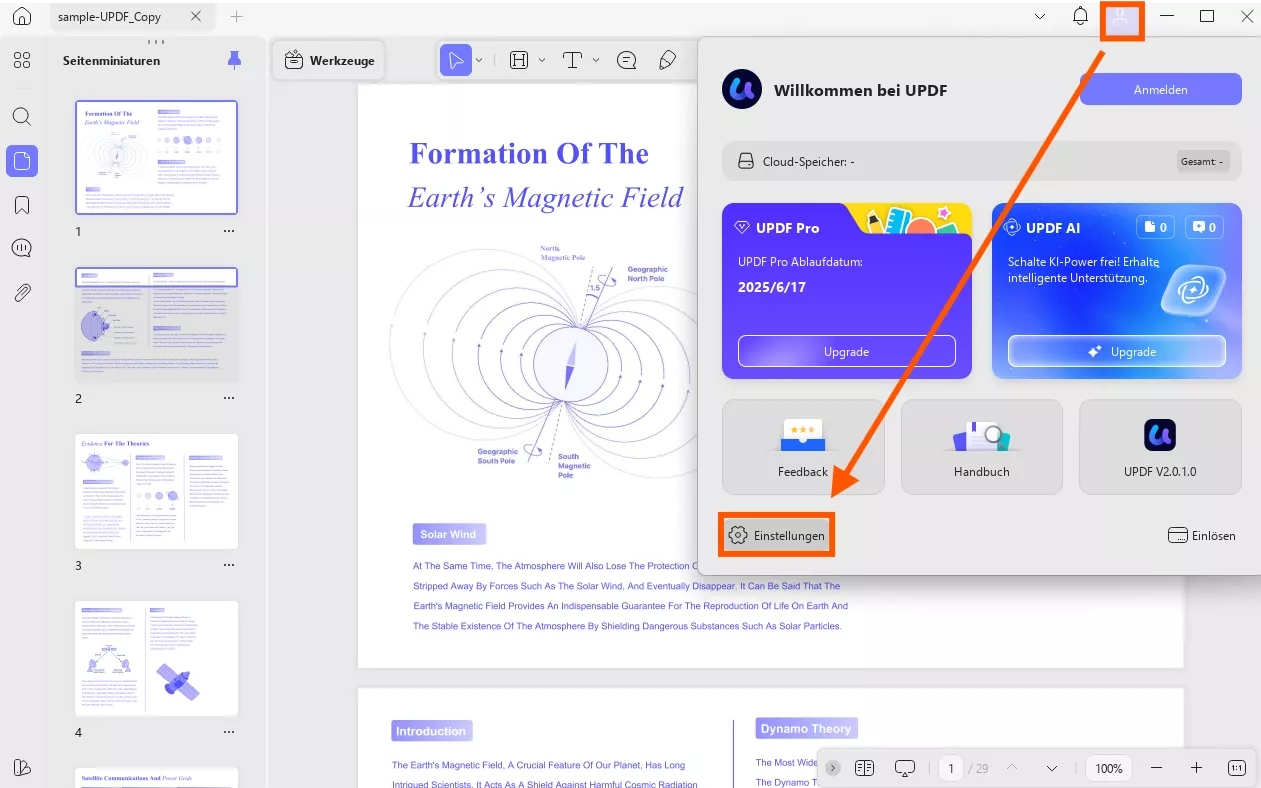The width and height of the screenshot is (1261, 788).
Task: Click the UPDF AI document count badge
Action: (1153, 228)
